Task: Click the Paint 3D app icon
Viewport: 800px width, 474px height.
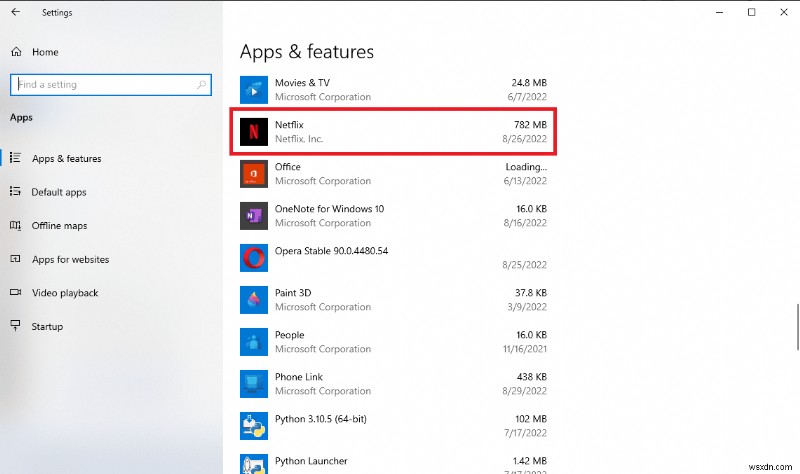Action: [x=254, y=299]
